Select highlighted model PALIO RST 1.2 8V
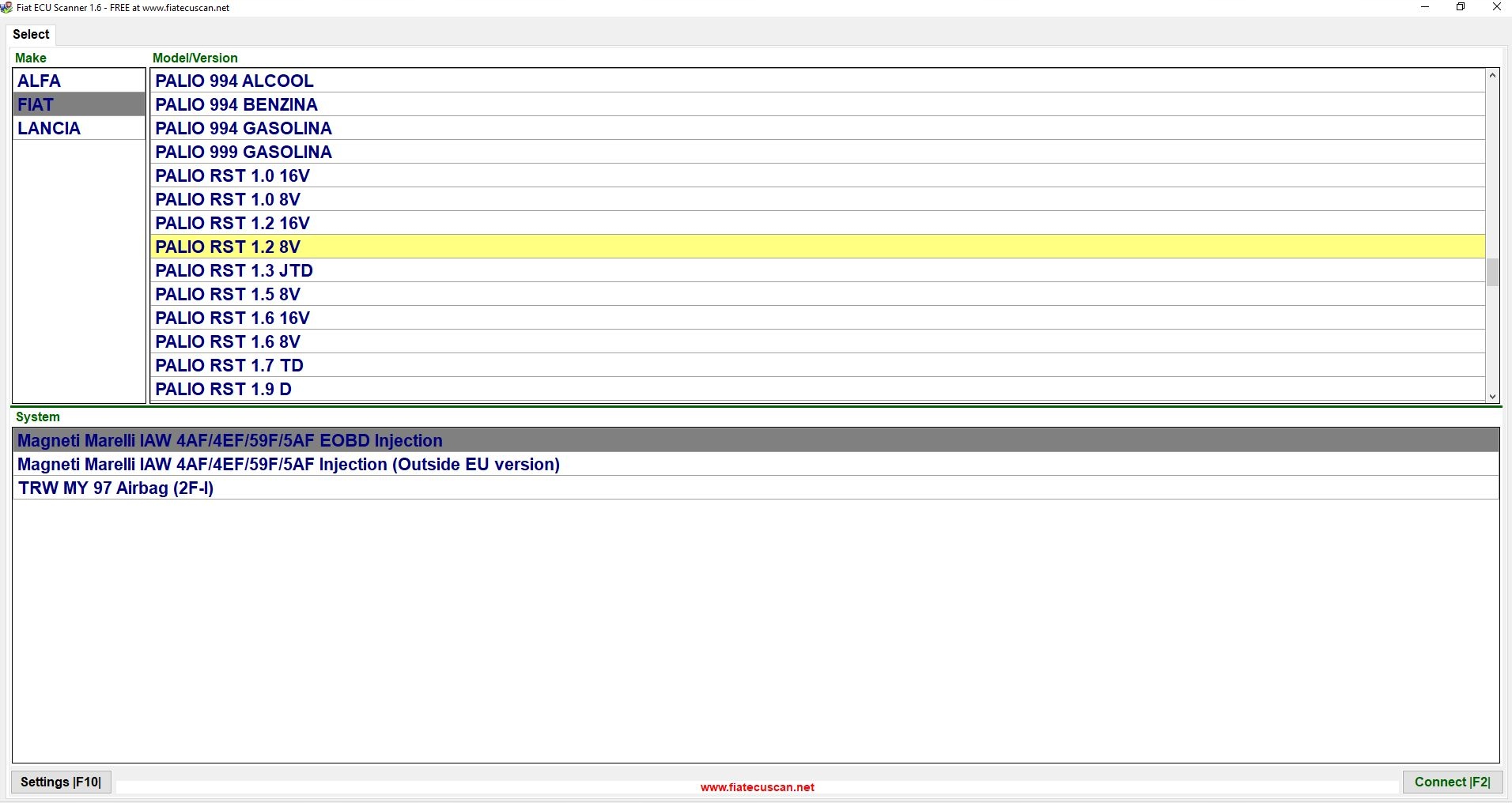 (818, 247)
